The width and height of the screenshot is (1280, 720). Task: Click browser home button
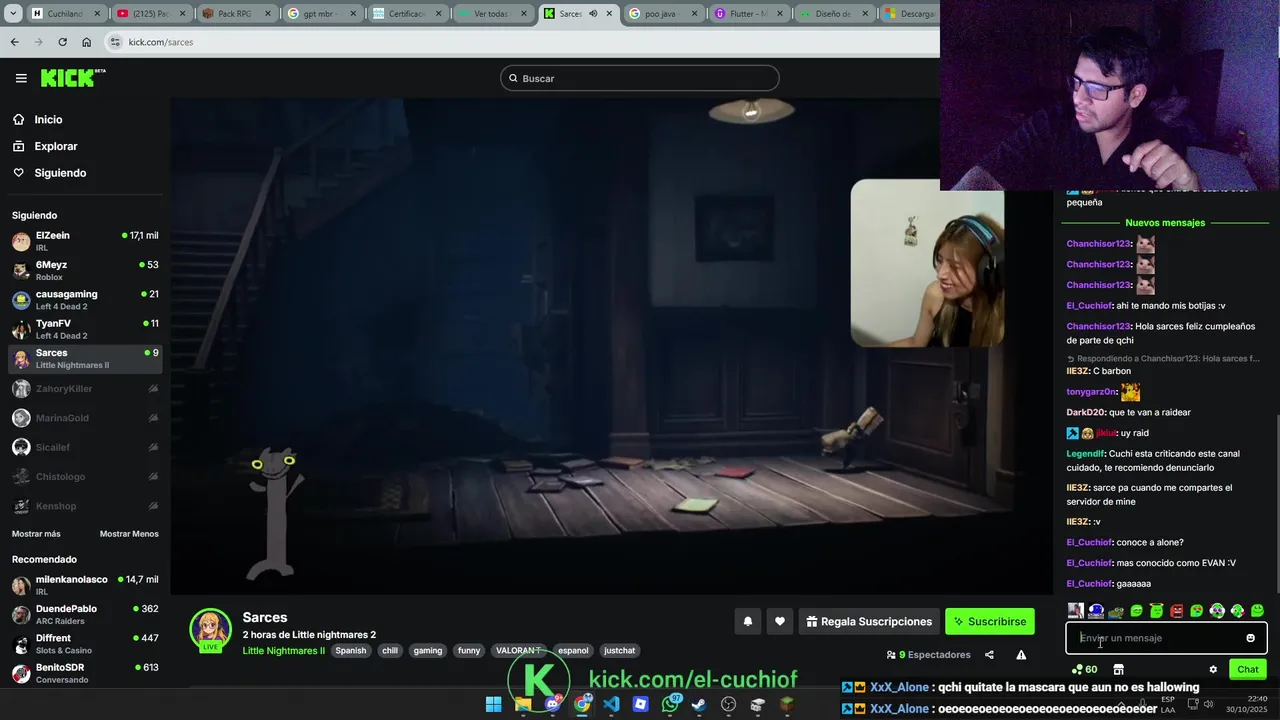click(x=86, y=42)
